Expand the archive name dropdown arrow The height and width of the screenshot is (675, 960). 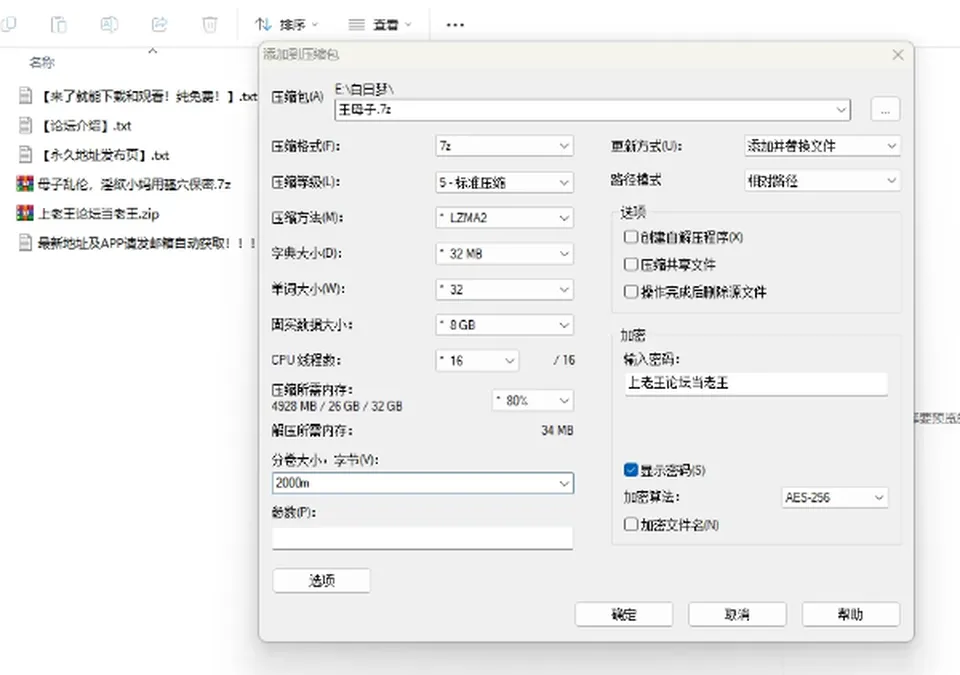click(841, 110)
